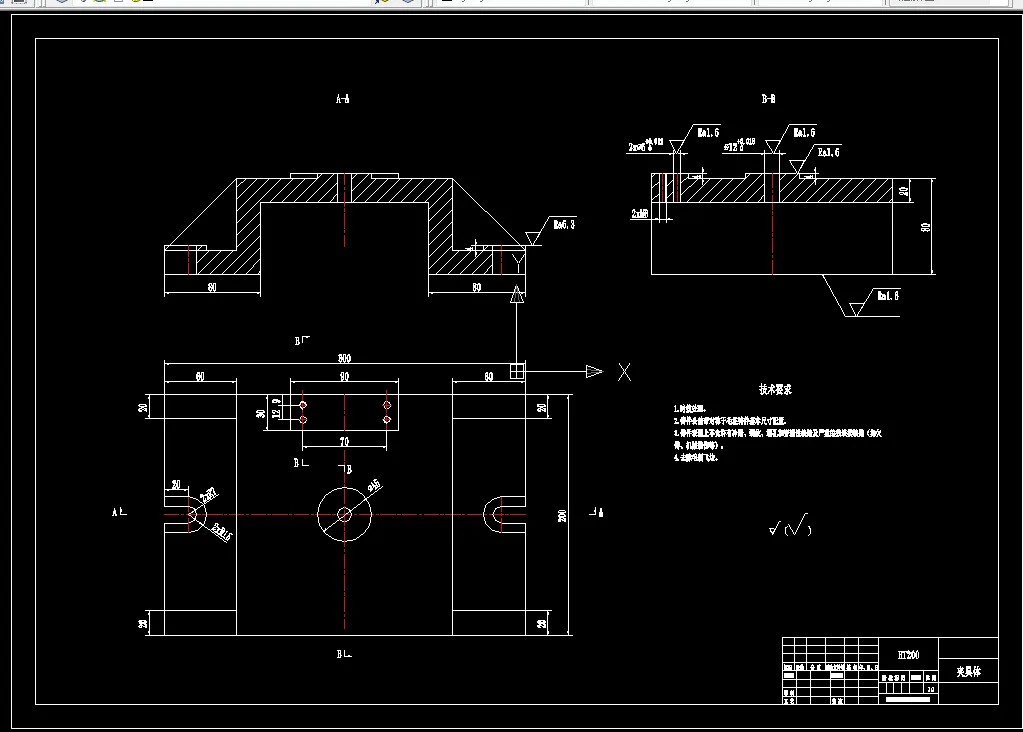The image size is (1023, 732).
Task: Select the 20 dimension above left slot
Action: coord(176,485)
